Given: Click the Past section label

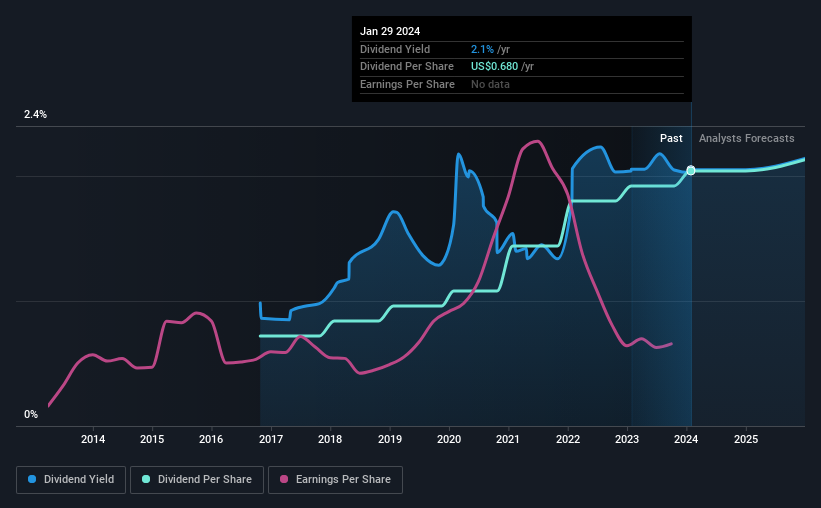Looking at the screenshot, I should [x=671, y=138].
